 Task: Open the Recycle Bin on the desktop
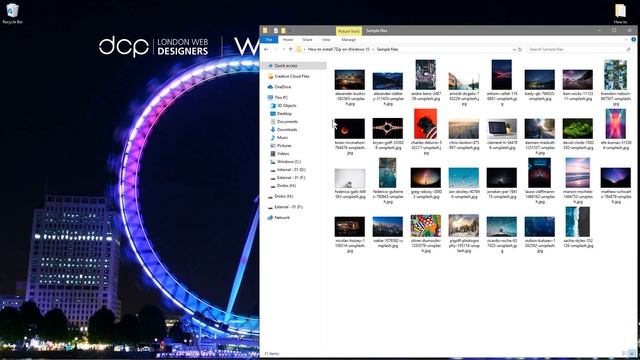tap(12, 13)
